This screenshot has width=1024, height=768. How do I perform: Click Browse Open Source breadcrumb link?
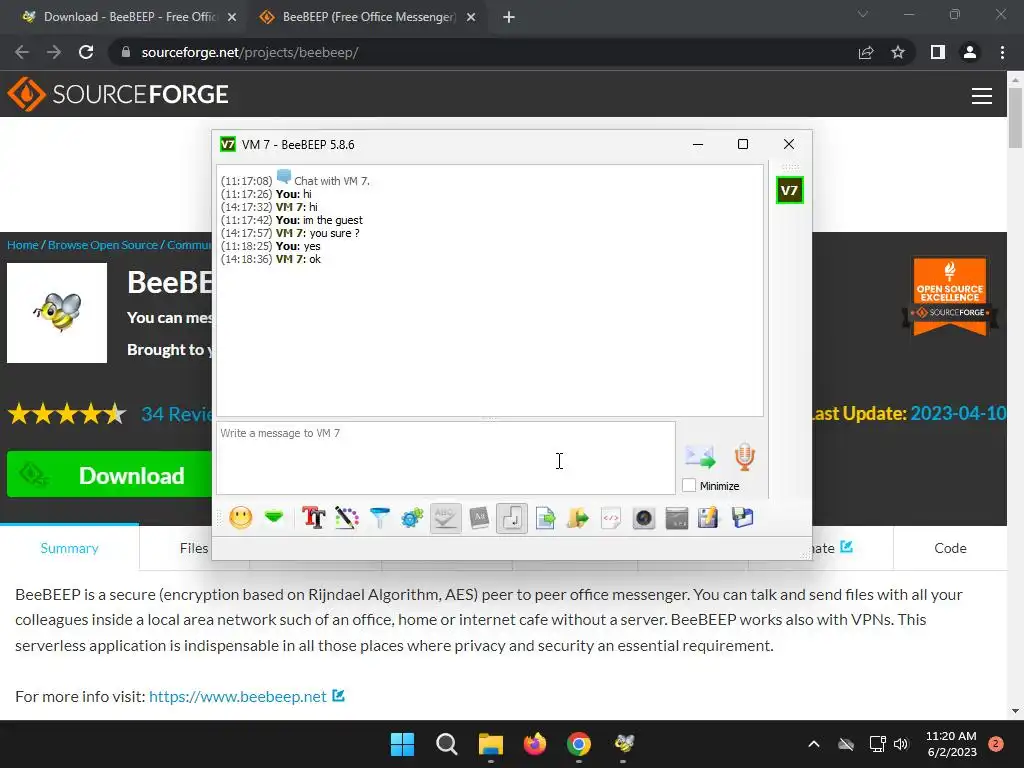[103, 245]
